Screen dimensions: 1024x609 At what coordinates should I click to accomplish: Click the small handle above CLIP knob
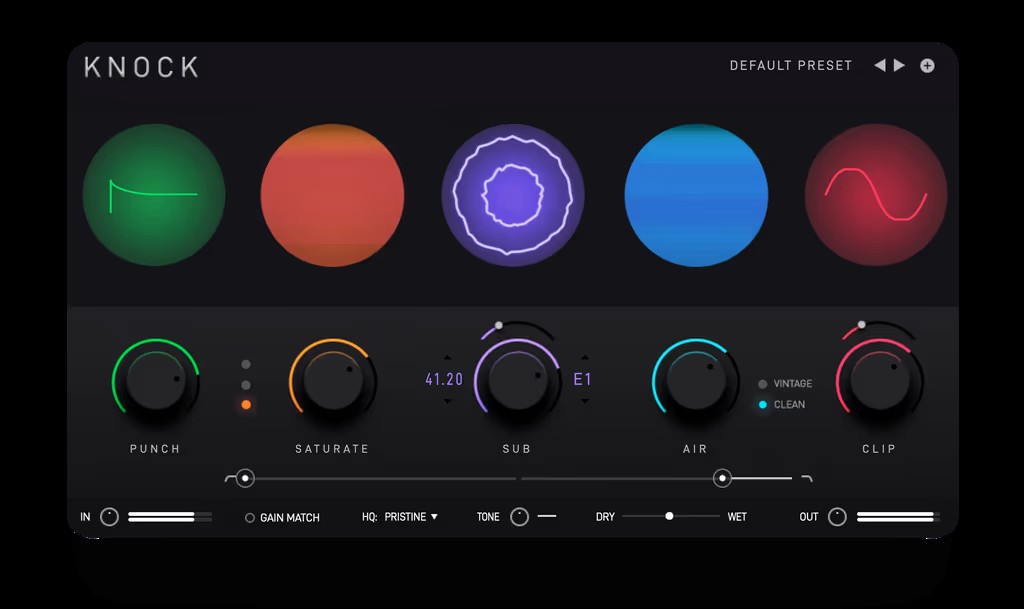tap(861, 324)
